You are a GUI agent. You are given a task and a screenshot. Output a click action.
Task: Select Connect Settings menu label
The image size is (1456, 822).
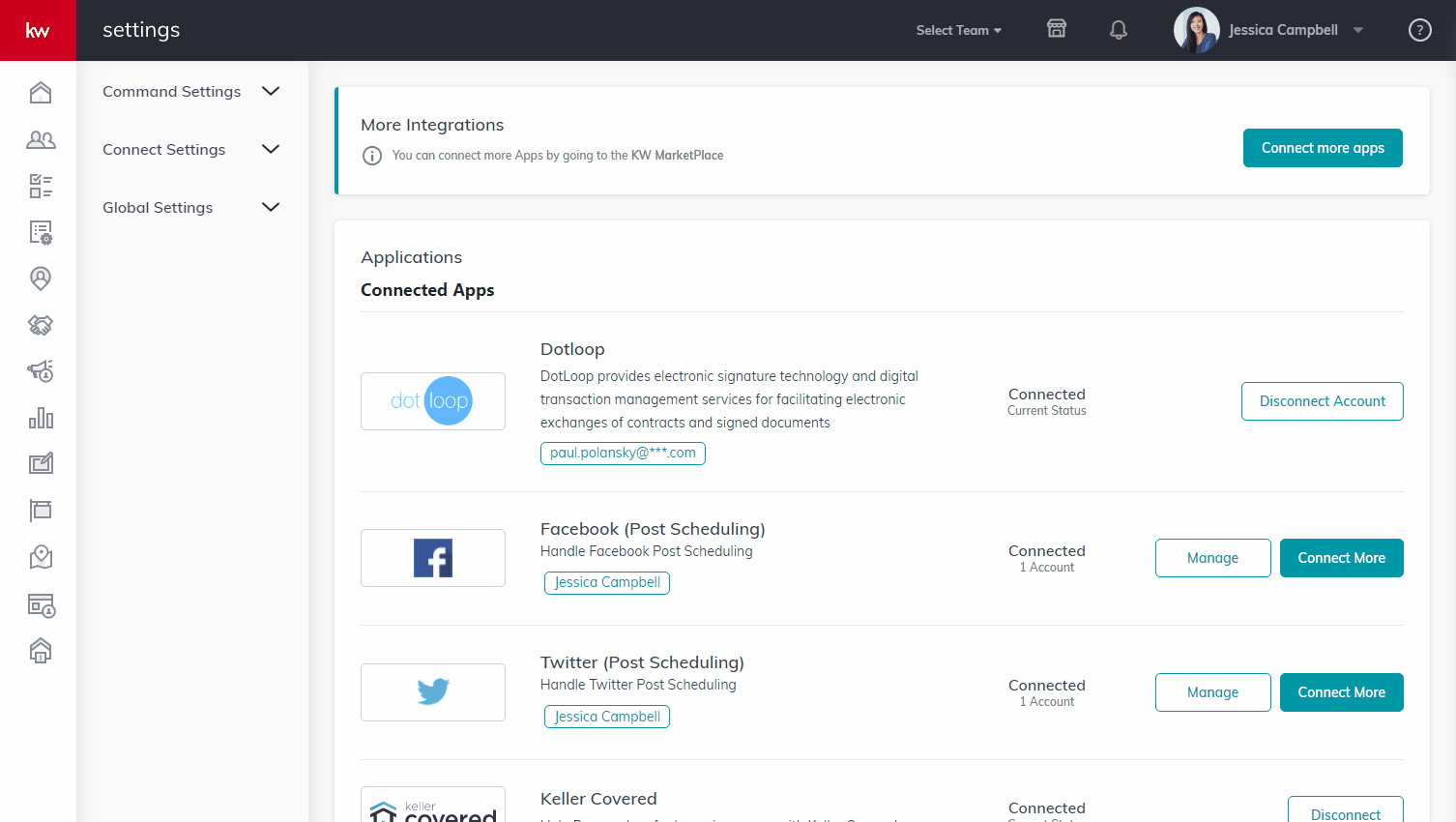(x=164, y=150)
